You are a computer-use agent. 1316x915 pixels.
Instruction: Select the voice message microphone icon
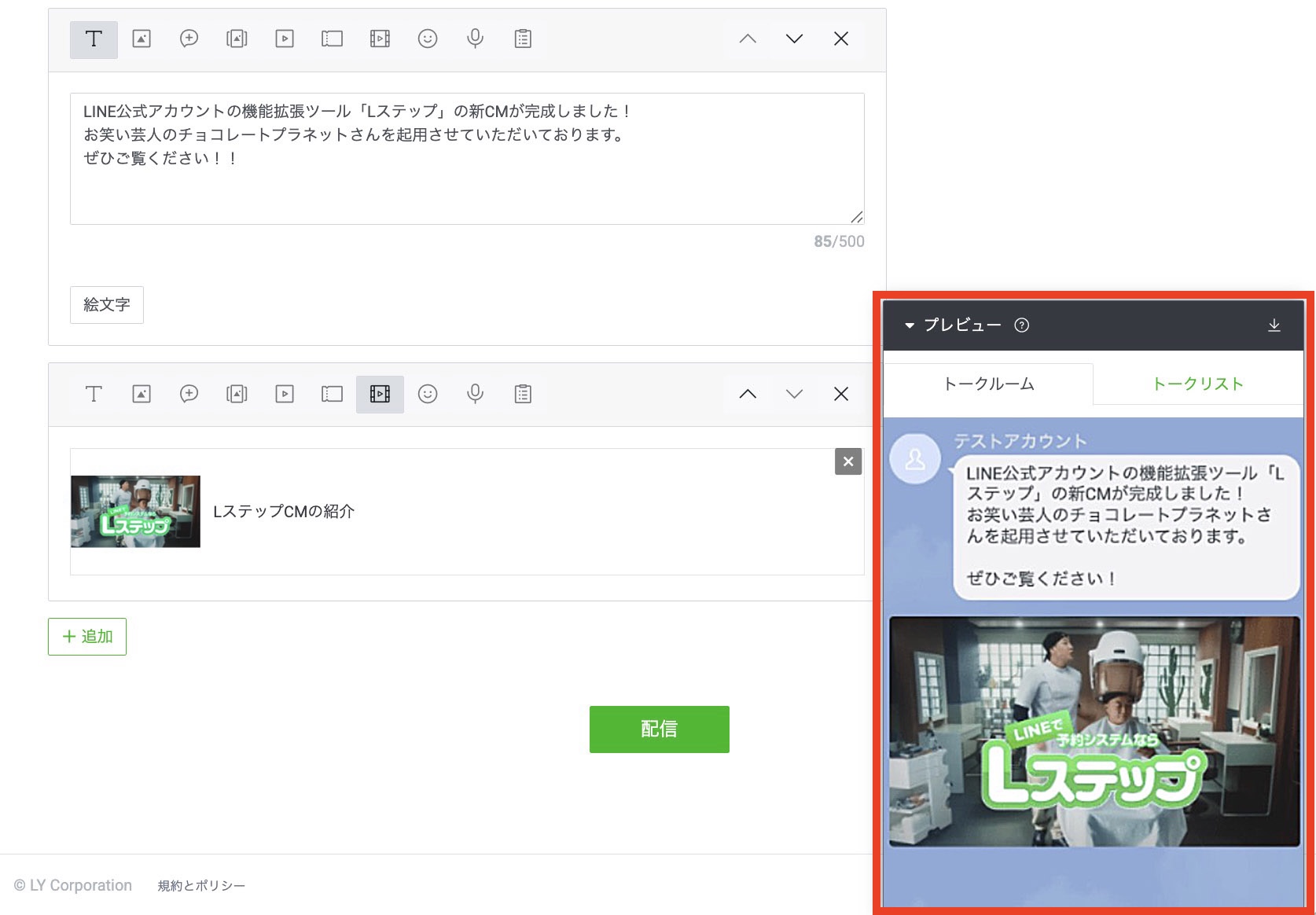pos(475,39)
